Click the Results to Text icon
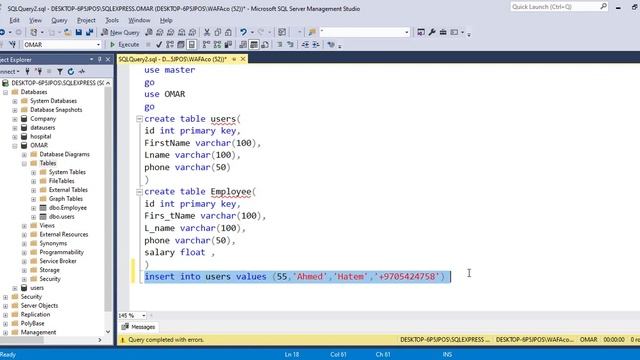The height and width of the screenshot is (360, 640). (243, 44)
